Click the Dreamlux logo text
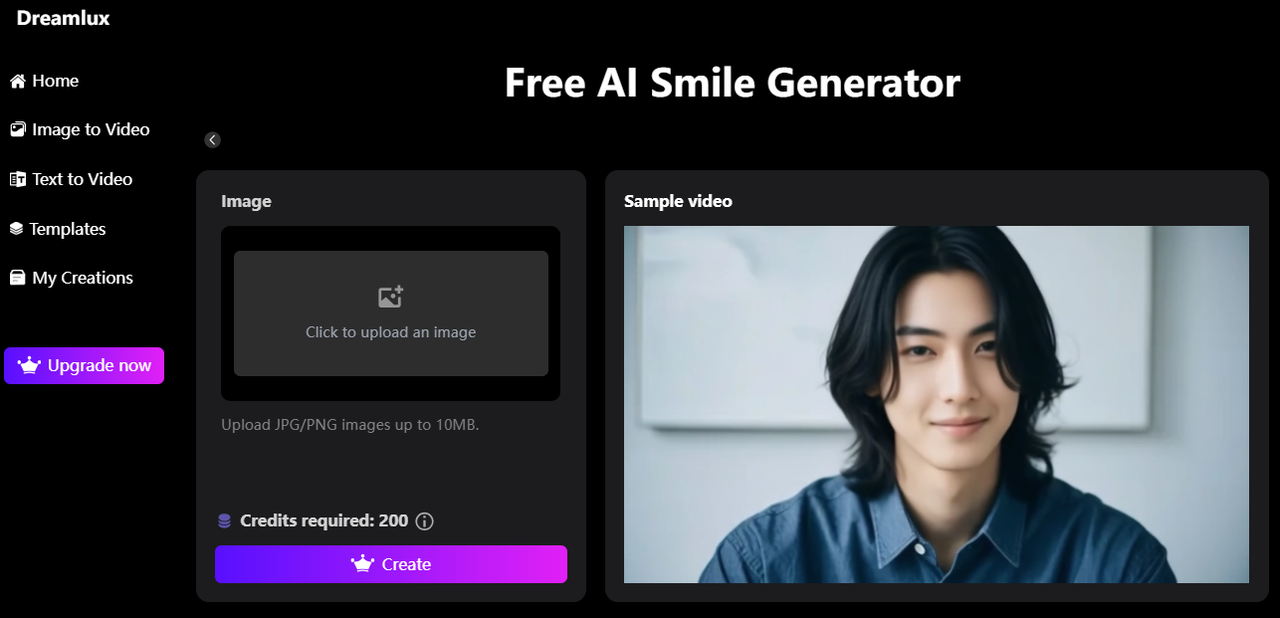Viewport: 1280px width, 618px height. 63,18
